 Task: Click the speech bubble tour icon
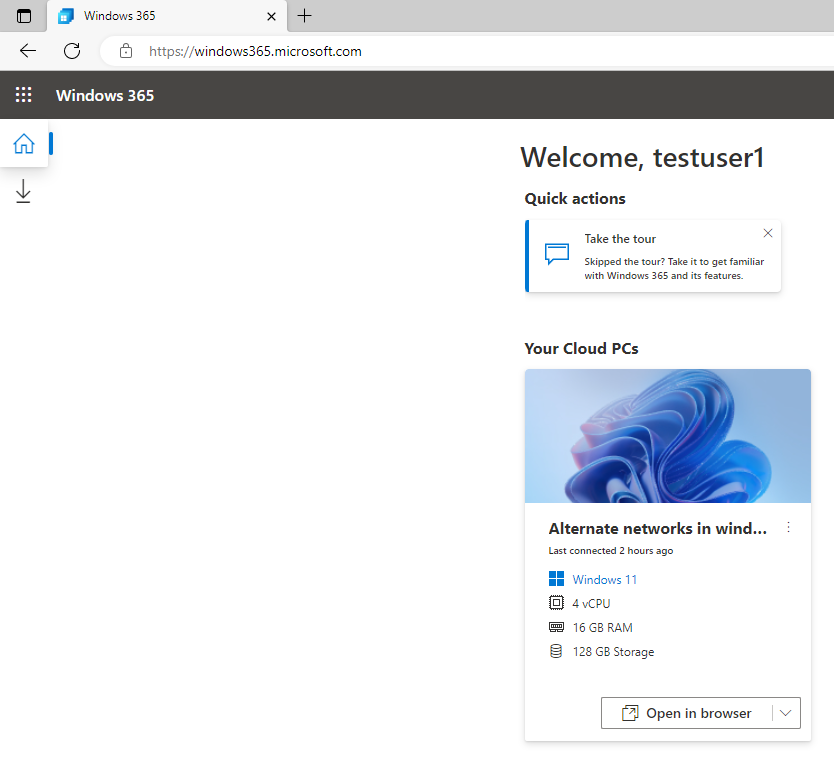point(556,254)
